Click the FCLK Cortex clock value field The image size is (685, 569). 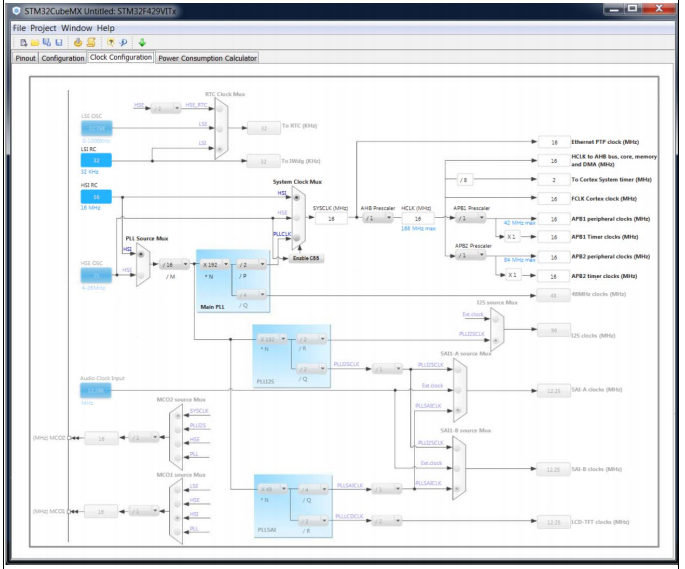(x=554, y=199)
